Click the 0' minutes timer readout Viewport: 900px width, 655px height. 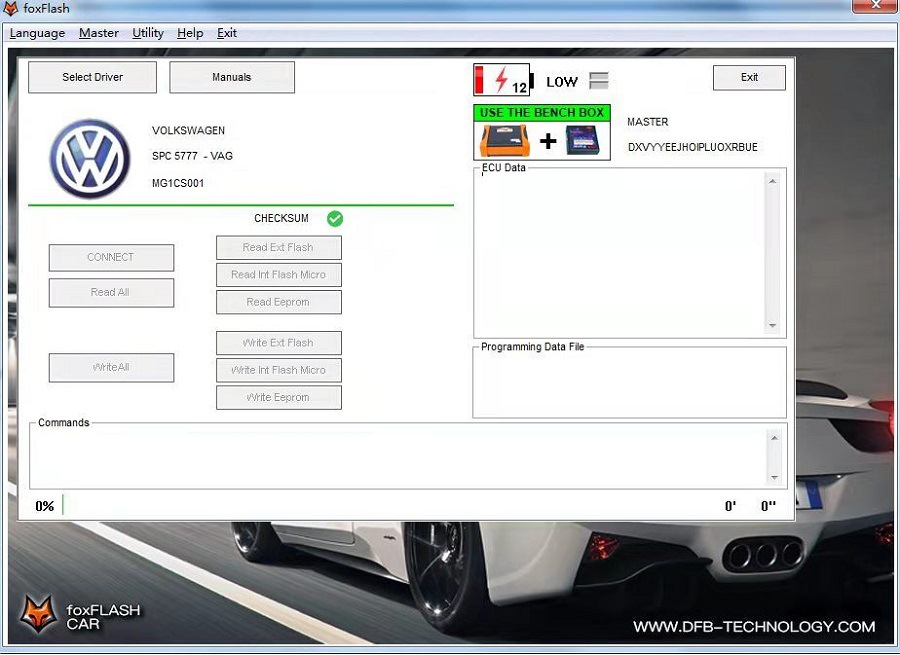(x=730, y=506)
